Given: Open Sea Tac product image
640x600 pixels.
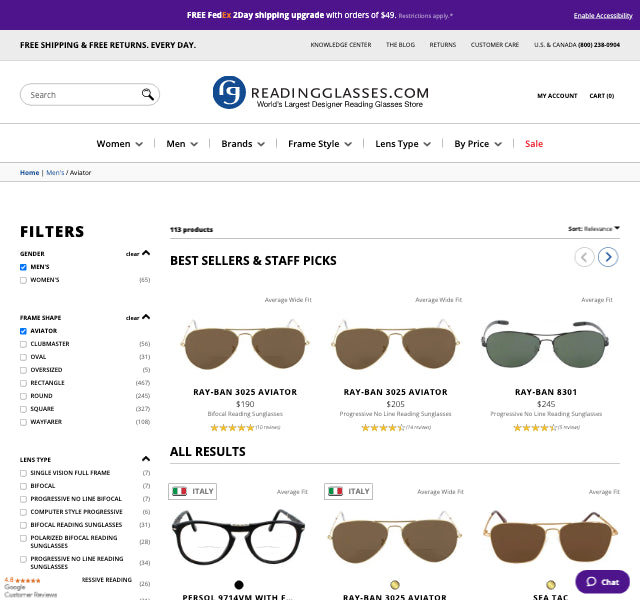Looking at the screenshot, I should coord(551,537).
